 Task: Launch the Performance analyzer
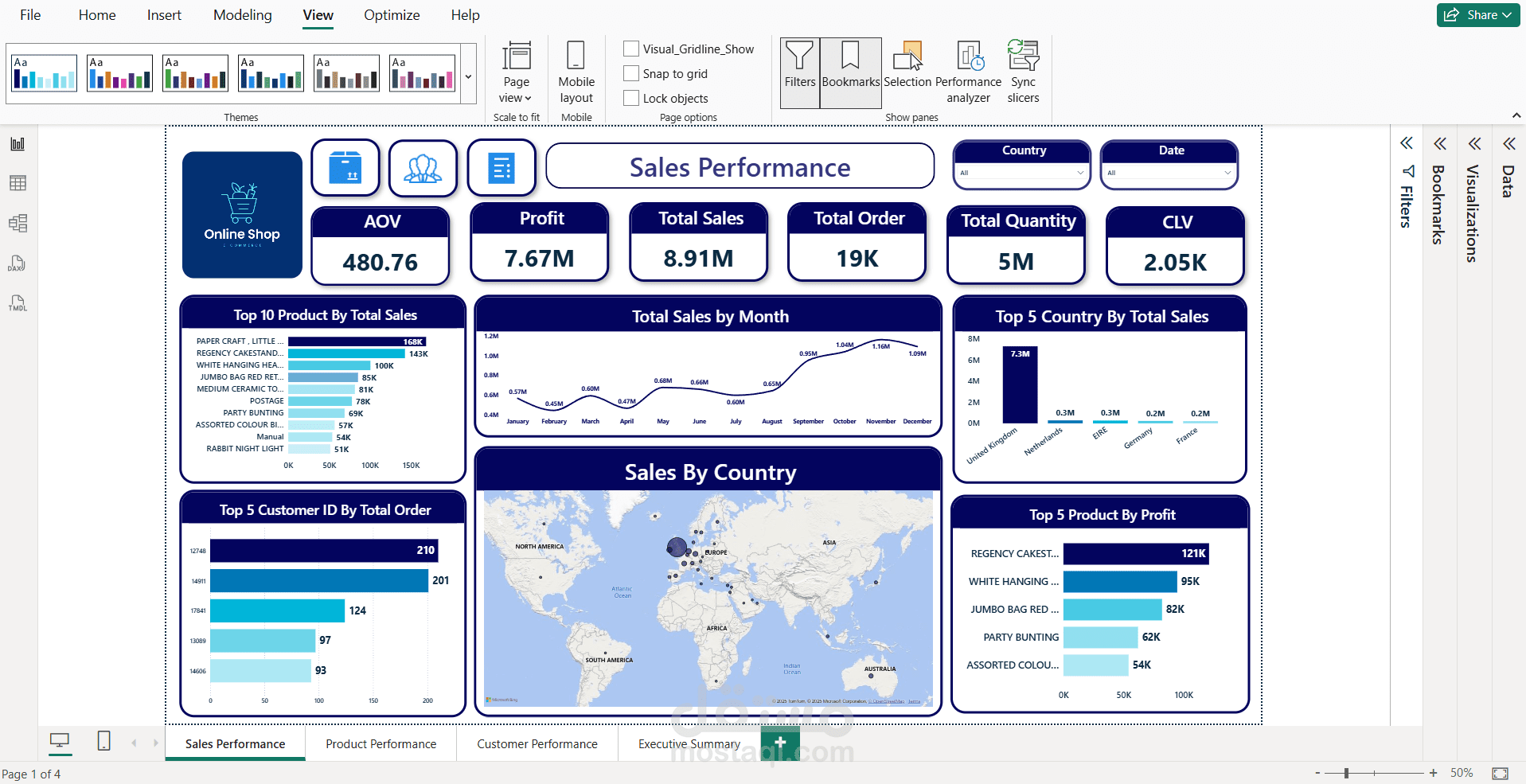tap(969, 72)
